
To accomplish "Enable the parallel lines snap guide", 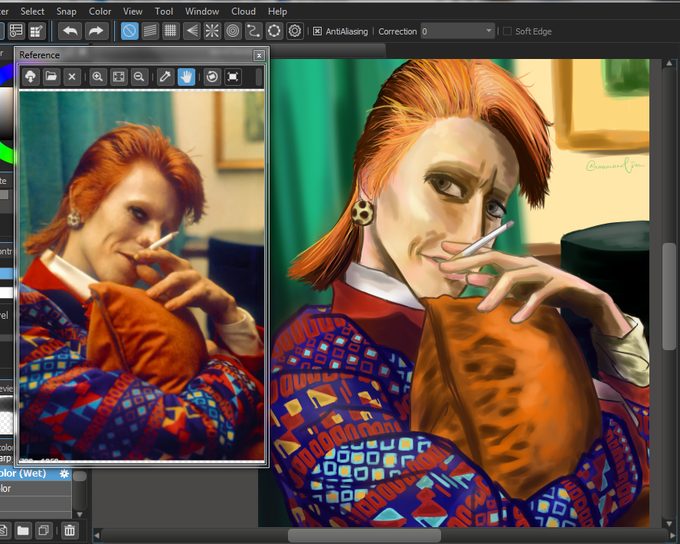I will point(150,31).
